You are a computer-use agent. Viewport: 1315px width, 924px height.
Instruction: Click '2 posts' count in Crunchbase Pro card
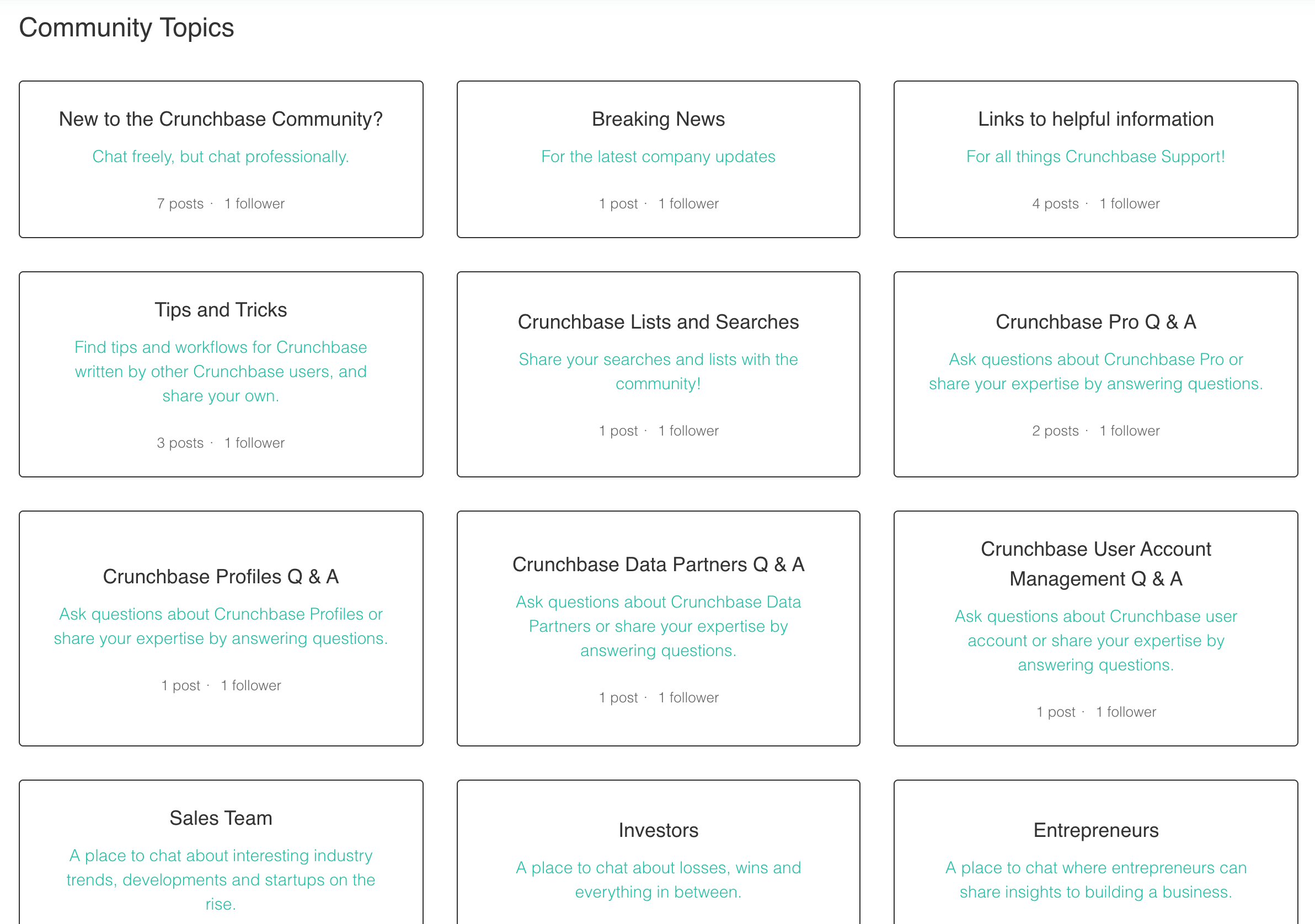coord(1056,431)
